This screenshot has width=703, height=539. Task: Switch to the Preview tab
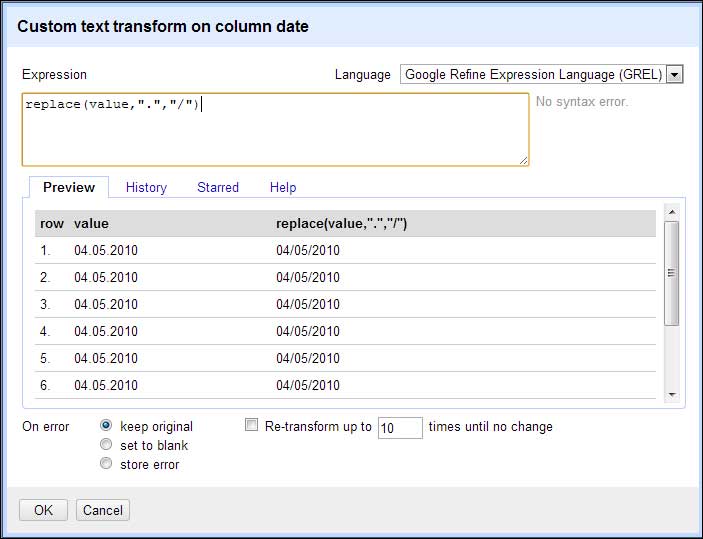tap(69, 187)
